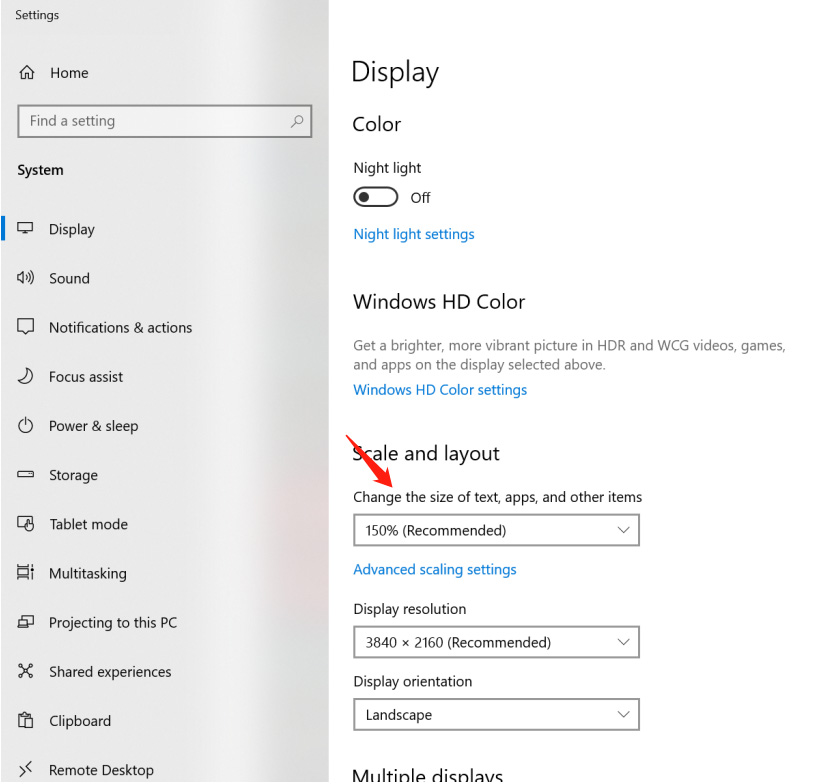Open Shared experiences settings

point(110,672)
